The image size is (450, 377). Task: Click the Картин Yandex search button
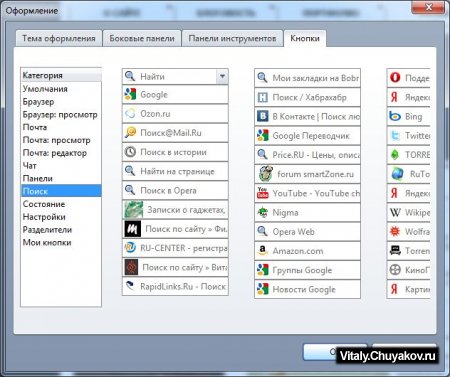tap(409, 289)
